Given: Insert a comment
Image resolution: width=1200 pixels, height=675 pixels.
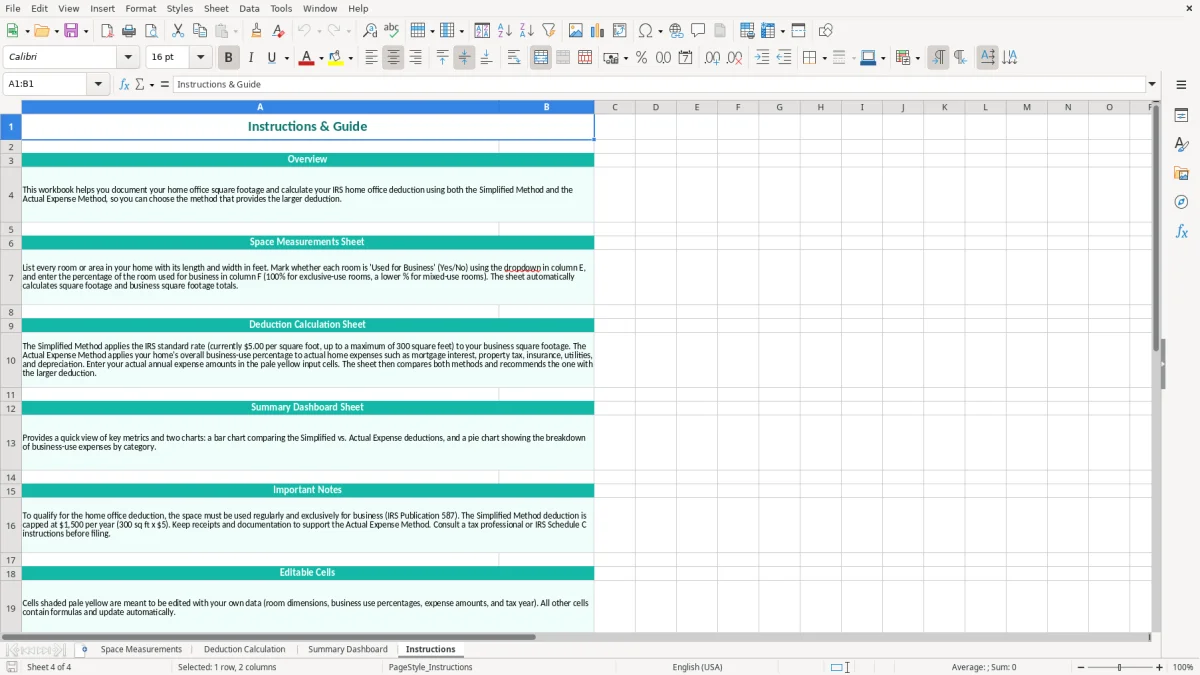Looking at the screenshot, I should tap(698, 31).
